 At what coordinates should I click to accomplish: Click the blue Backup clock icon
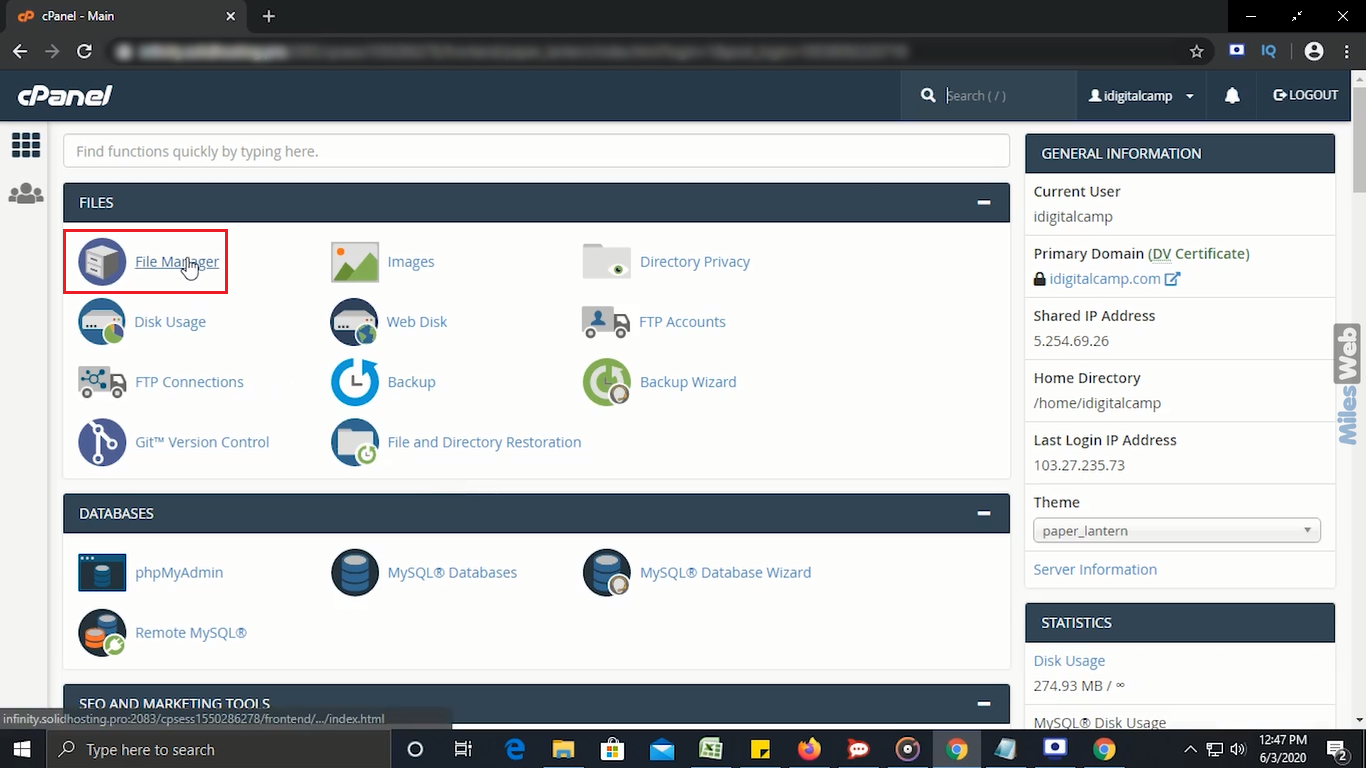point(355,382)
